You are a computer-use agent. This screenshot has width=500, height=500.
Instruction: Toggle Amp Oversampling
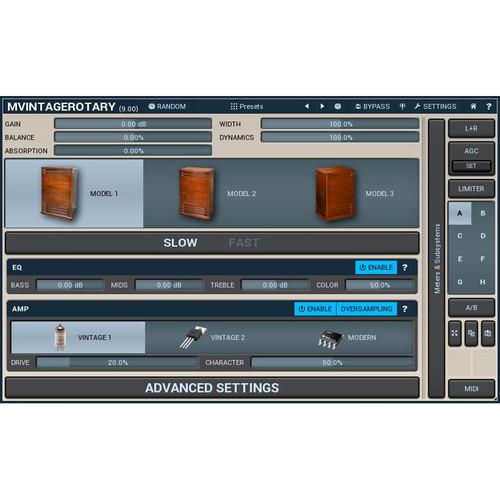[367, 309]
